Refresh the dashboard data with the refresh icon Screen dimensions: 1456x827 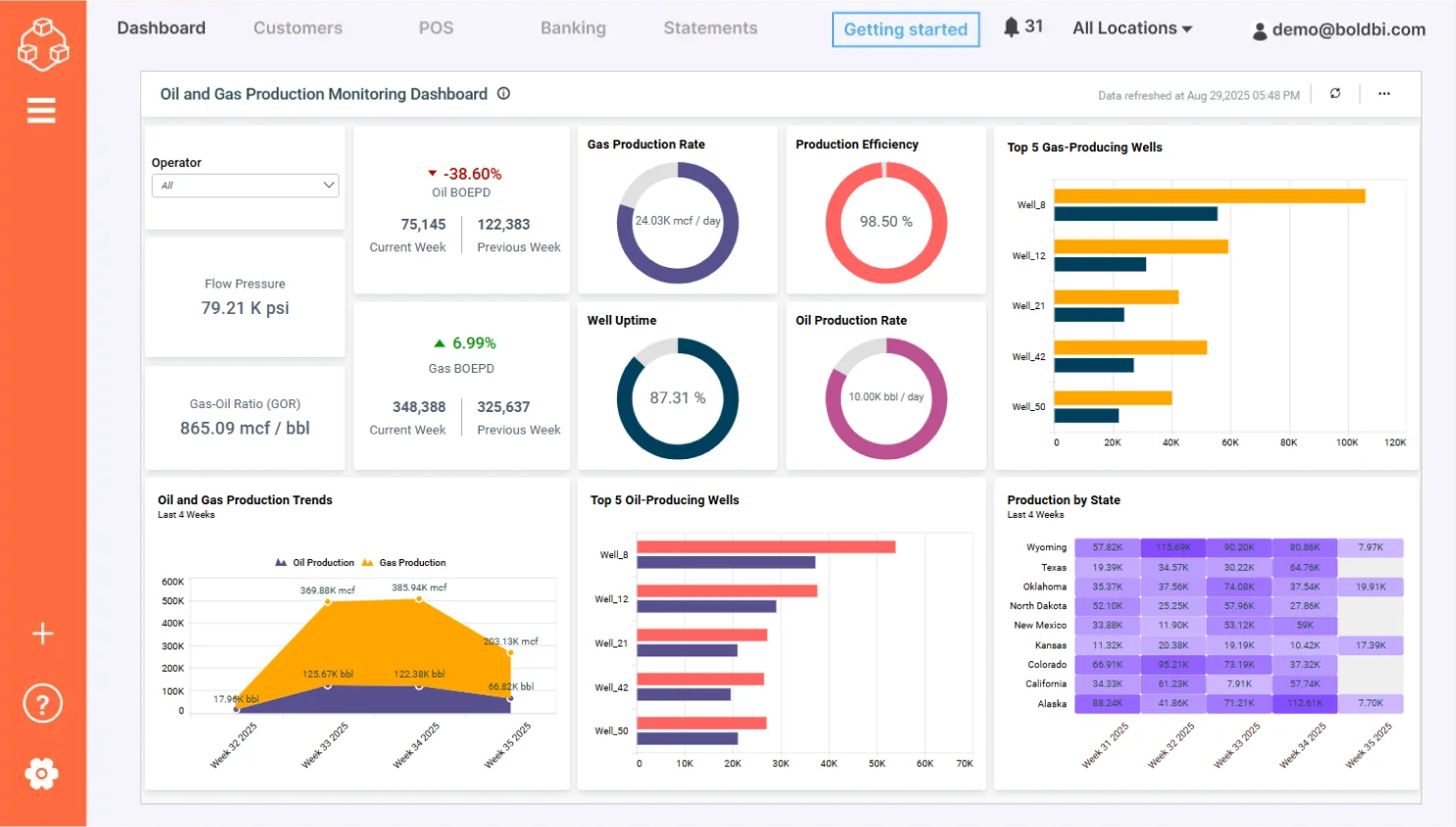click(1335, 94)
